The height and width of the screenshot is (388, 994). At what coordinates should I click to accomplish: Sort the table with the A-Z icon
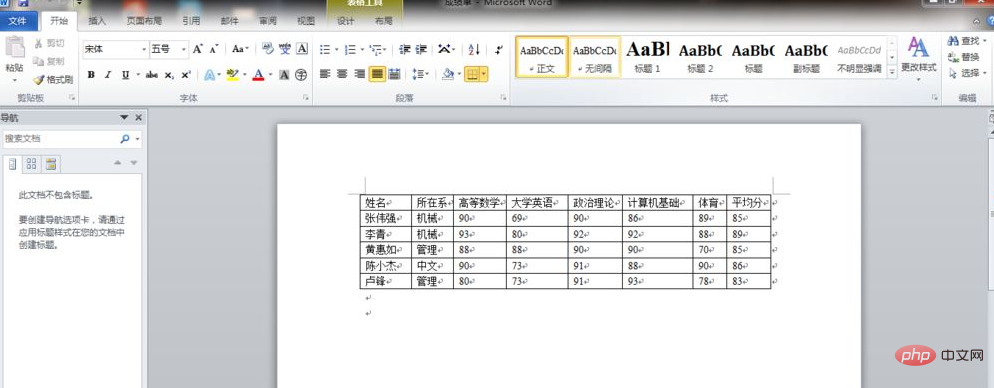[x=474, y=49]
